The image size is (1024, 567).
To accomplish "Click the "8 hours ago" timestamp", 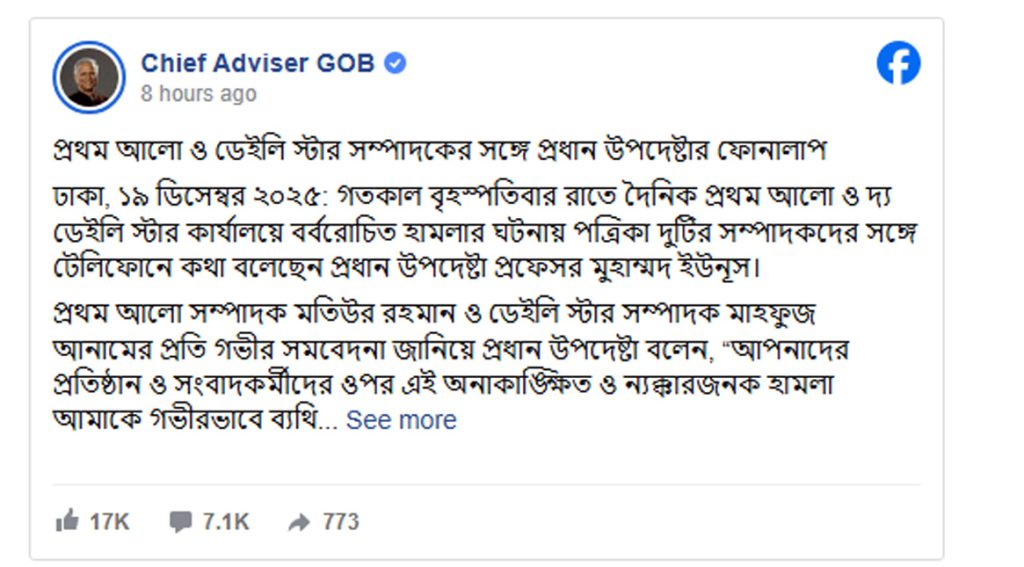I will [x=198, y=94].
